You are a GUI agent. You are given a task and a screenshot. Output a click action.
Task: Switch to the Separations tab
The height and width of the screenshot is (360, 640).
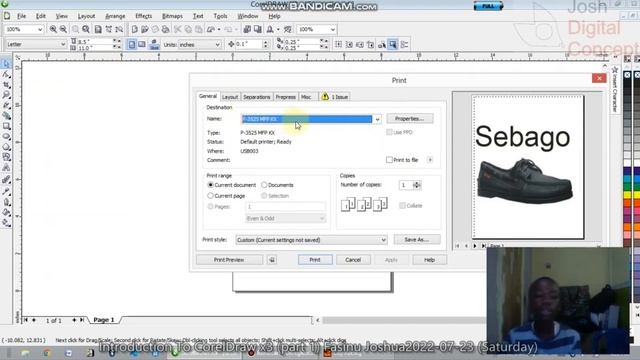256,97
